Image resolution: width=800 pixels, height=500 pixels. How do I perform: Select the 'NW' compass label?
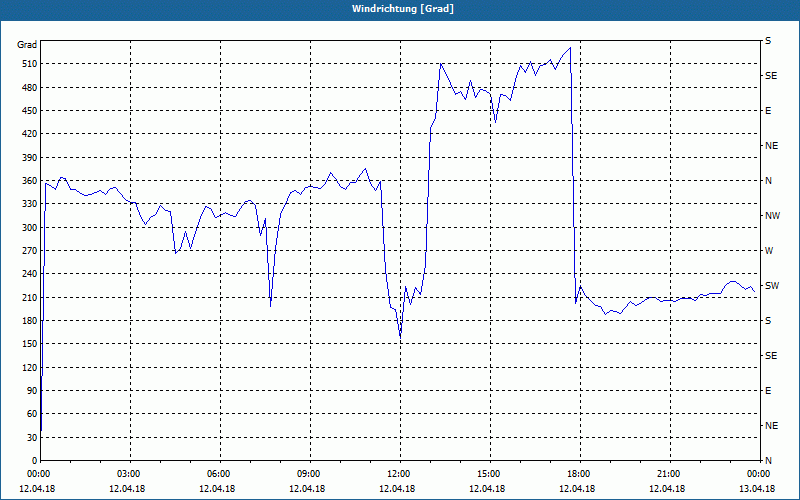pos(772,216)
